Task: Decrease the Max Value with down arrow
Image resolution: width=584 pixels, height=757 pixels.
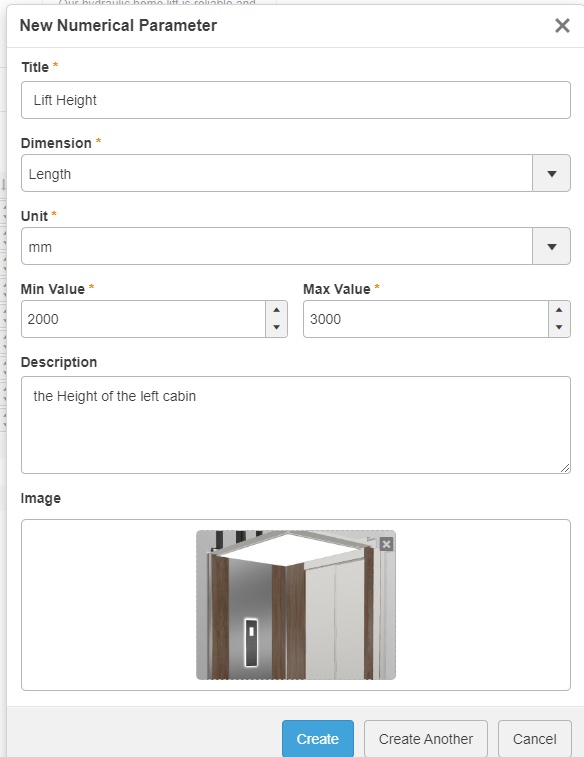Action: click(x=559, y=327)
